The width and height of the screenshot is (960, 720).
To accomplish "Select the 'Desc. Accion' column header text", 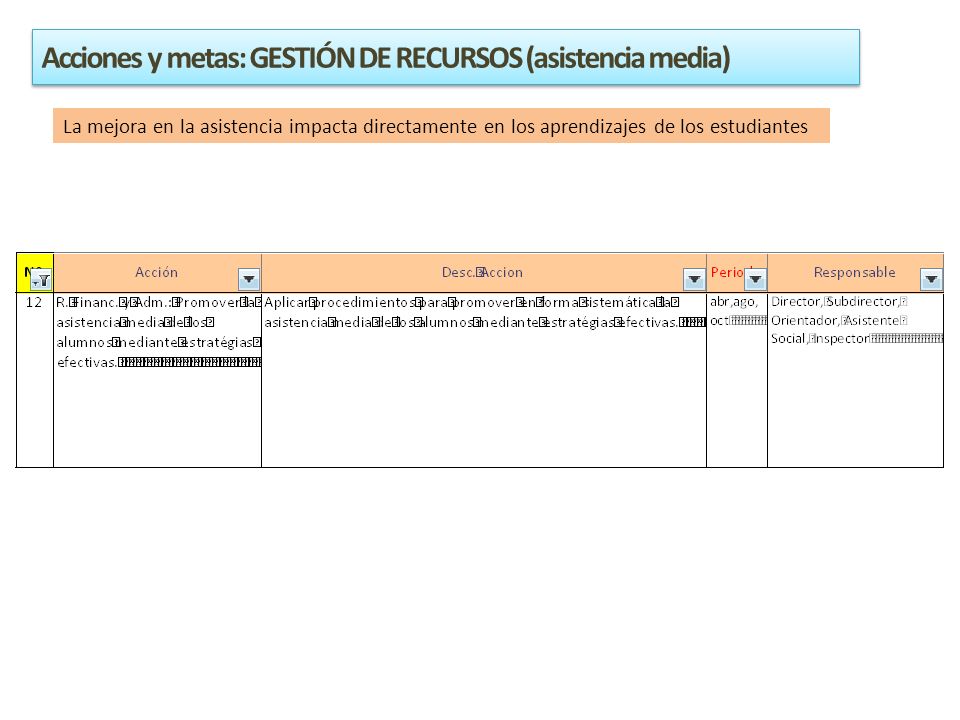I will click(x=482, y=272).
